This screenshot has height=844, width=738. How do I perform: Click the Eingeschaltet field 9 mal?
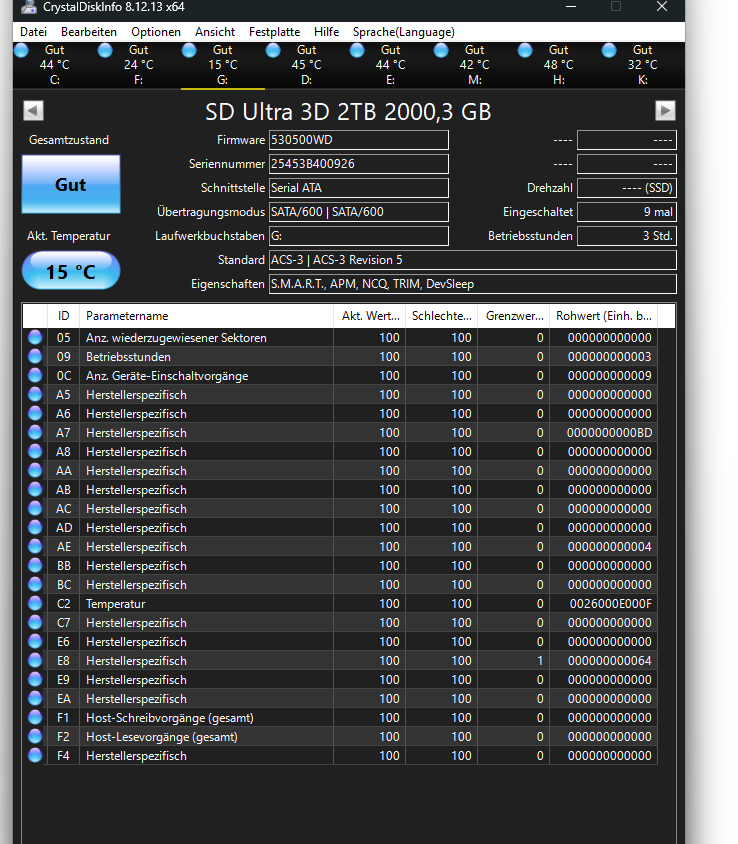627,212
